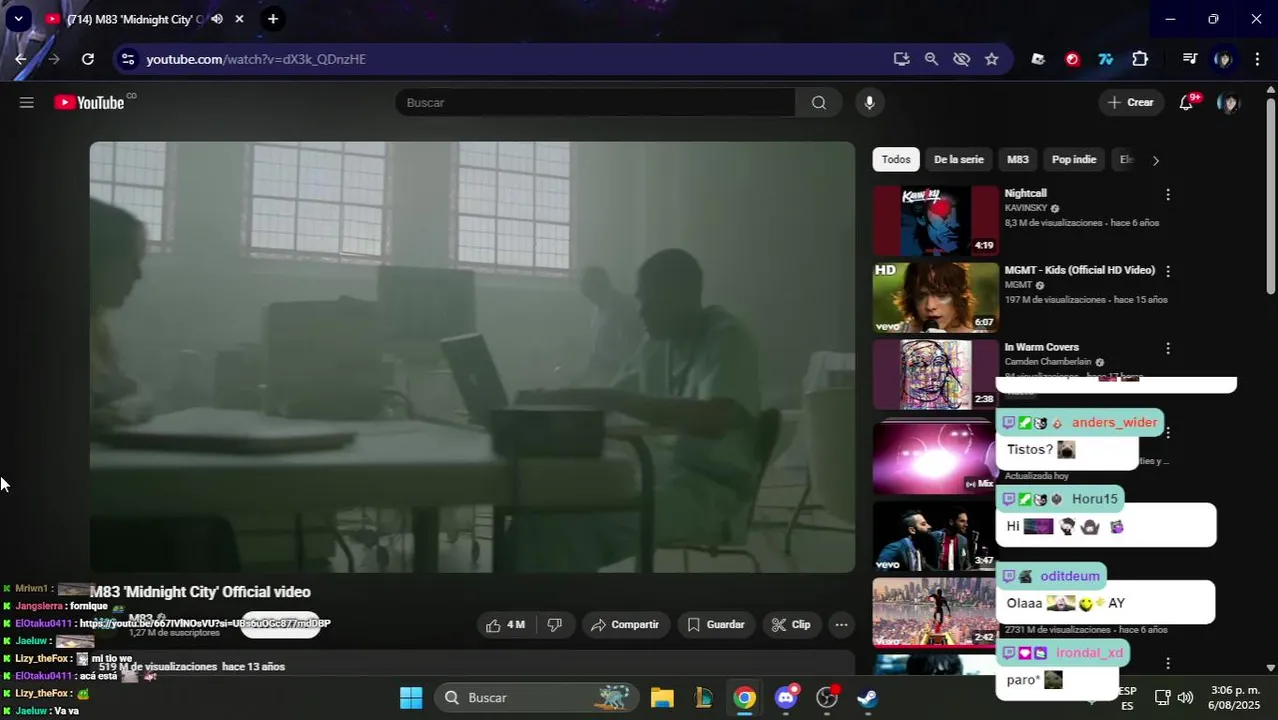The image size is (1278, 720).
Task: Click the install app icon in address bar
Action: coord(901,59)
